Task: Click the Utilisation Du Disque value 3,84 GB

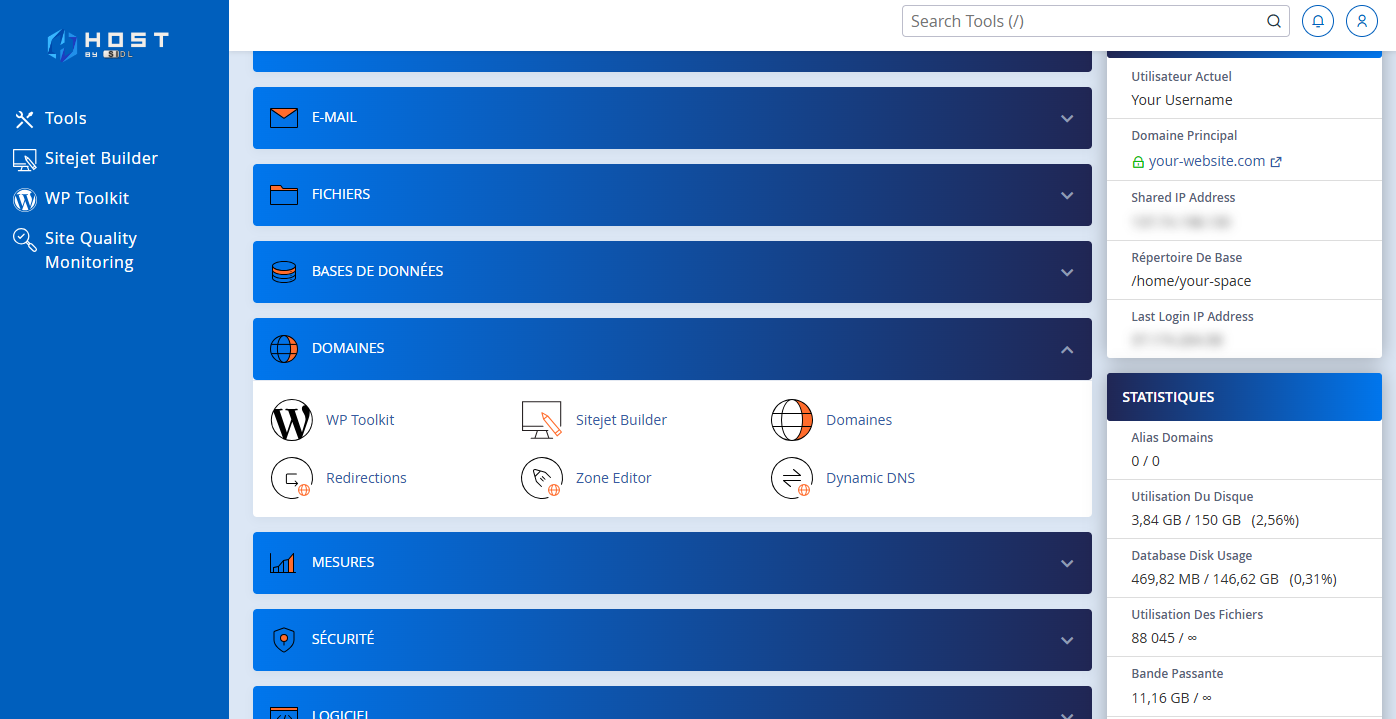Action: click(x=1186, y=520)
